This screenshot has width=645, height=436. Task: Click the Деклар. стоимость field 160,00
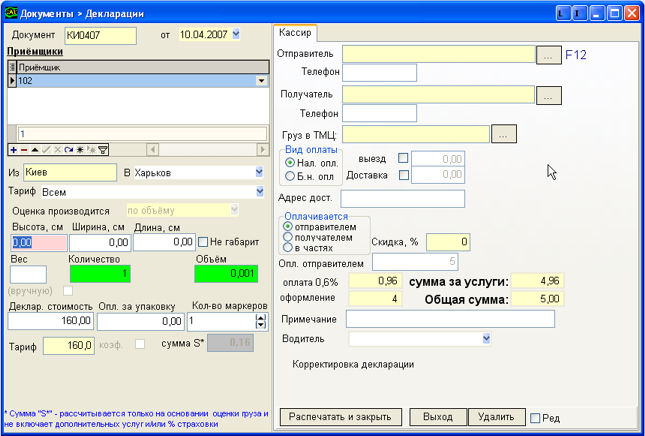coord(51,321)
